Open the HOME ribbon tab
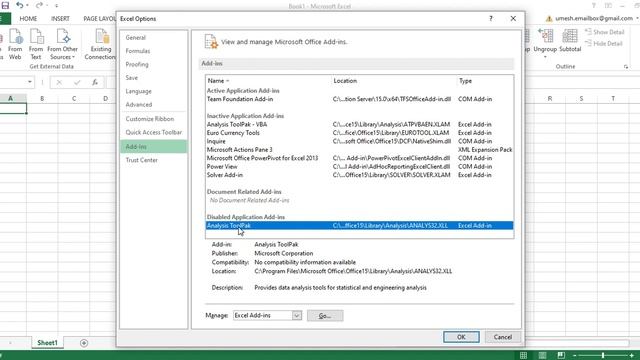The width and height of the screenshot is (640, 360). click(x=28, y=18)
